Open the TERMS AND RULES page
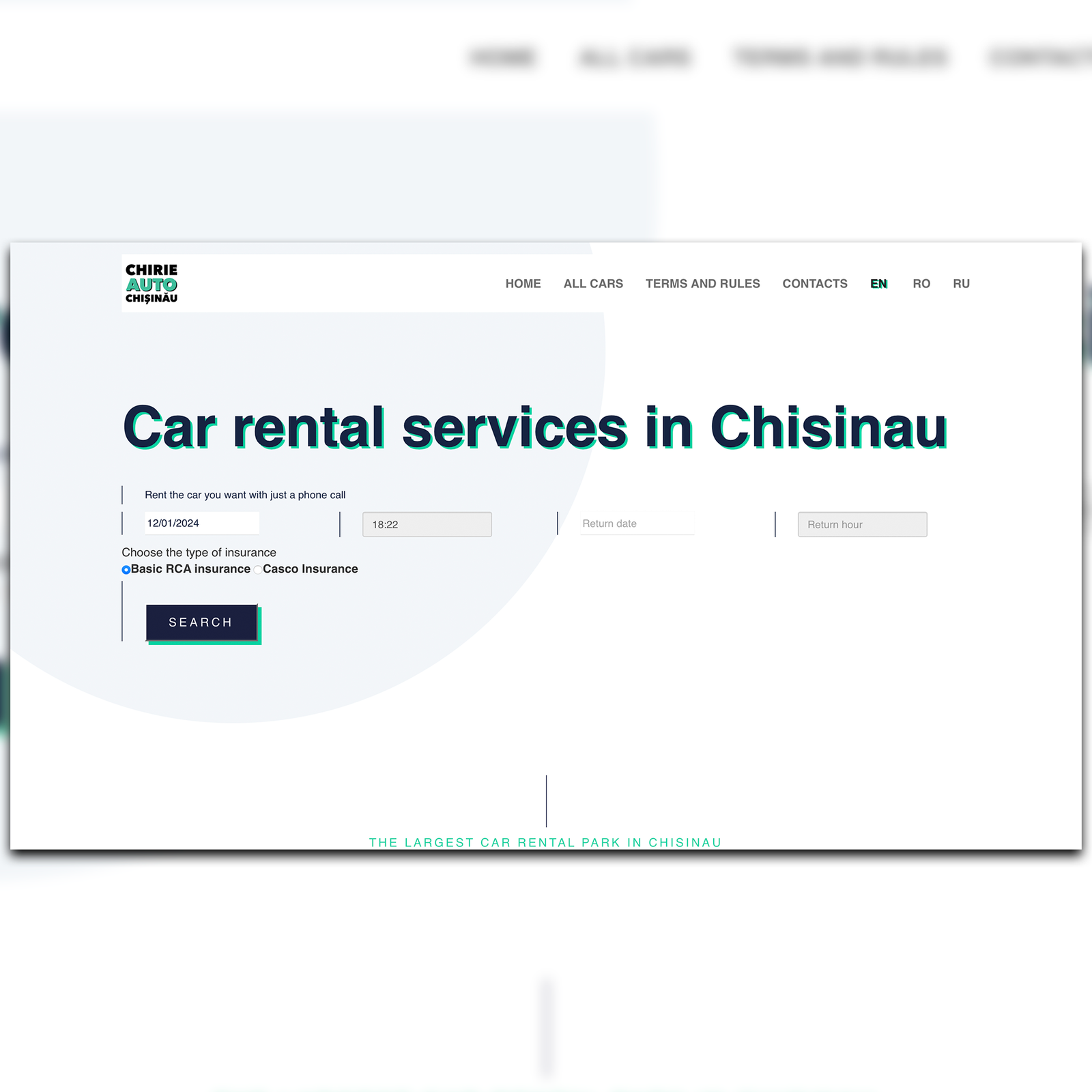 tap(702, 283)
